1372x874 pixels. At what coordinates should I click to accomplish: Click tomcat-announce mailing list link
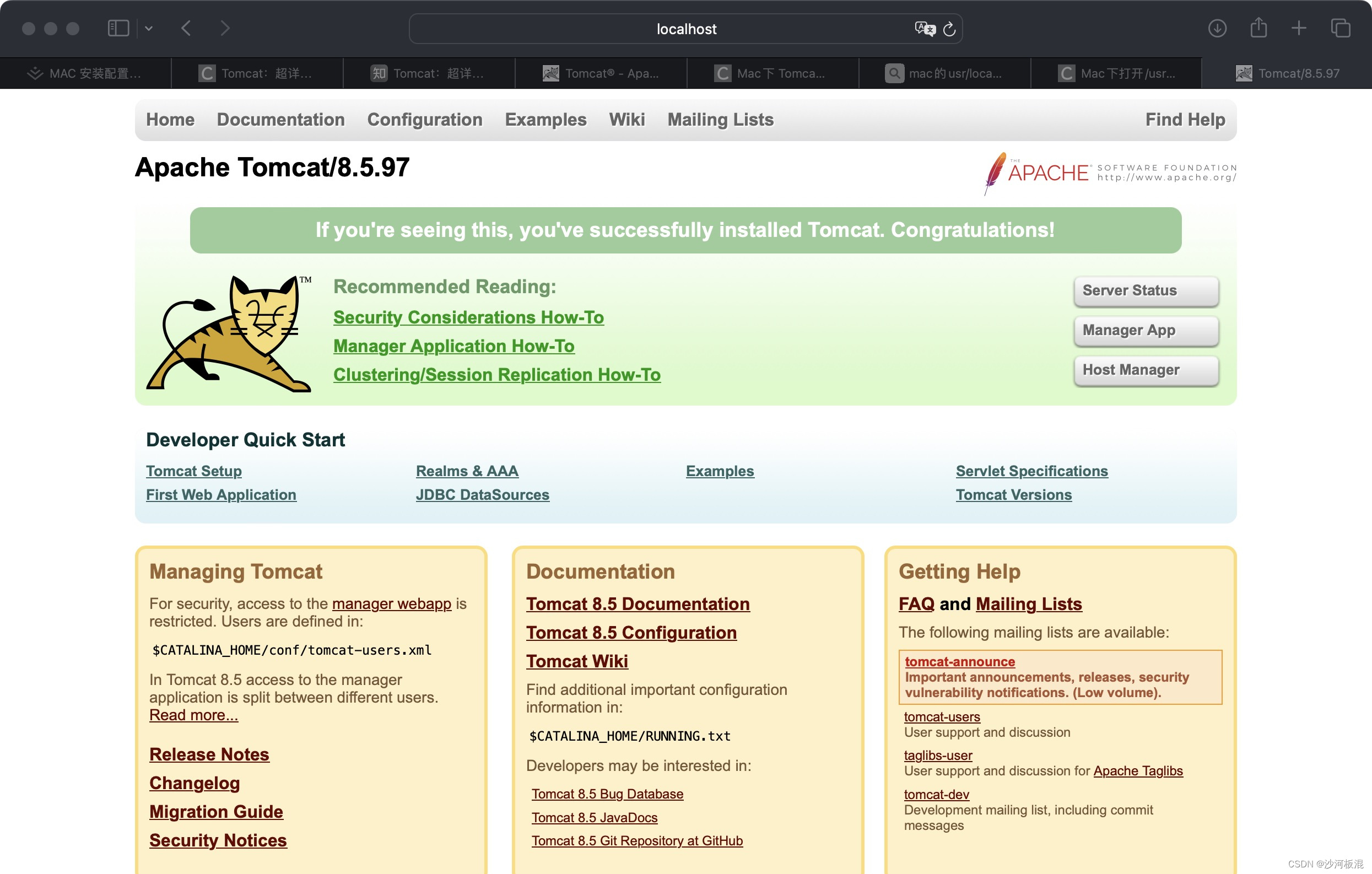point(956,661)
